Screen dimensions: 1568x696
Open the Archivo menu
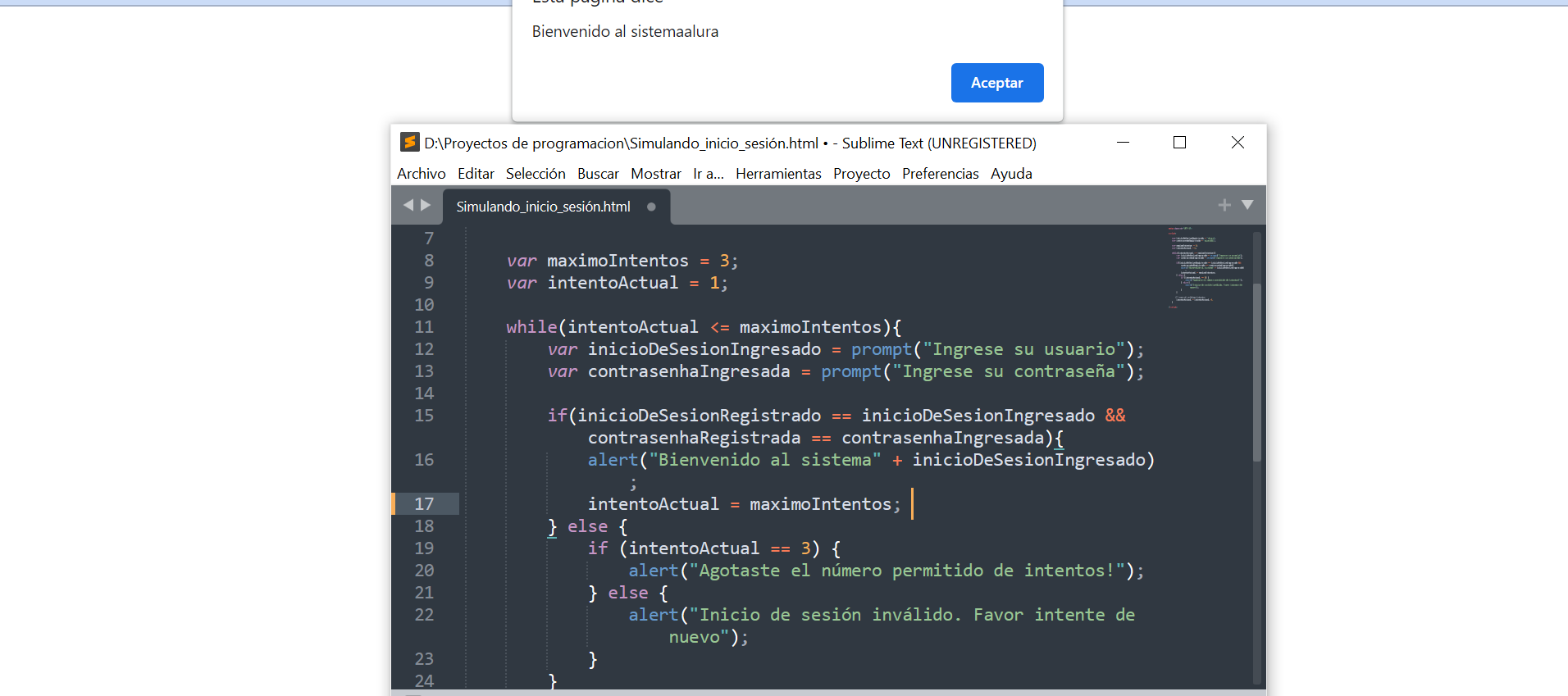421,174
